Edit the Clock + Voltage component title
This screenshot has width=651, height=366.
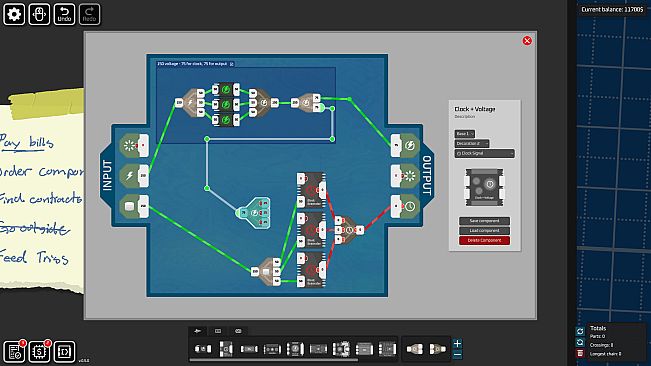click(475, 109)
